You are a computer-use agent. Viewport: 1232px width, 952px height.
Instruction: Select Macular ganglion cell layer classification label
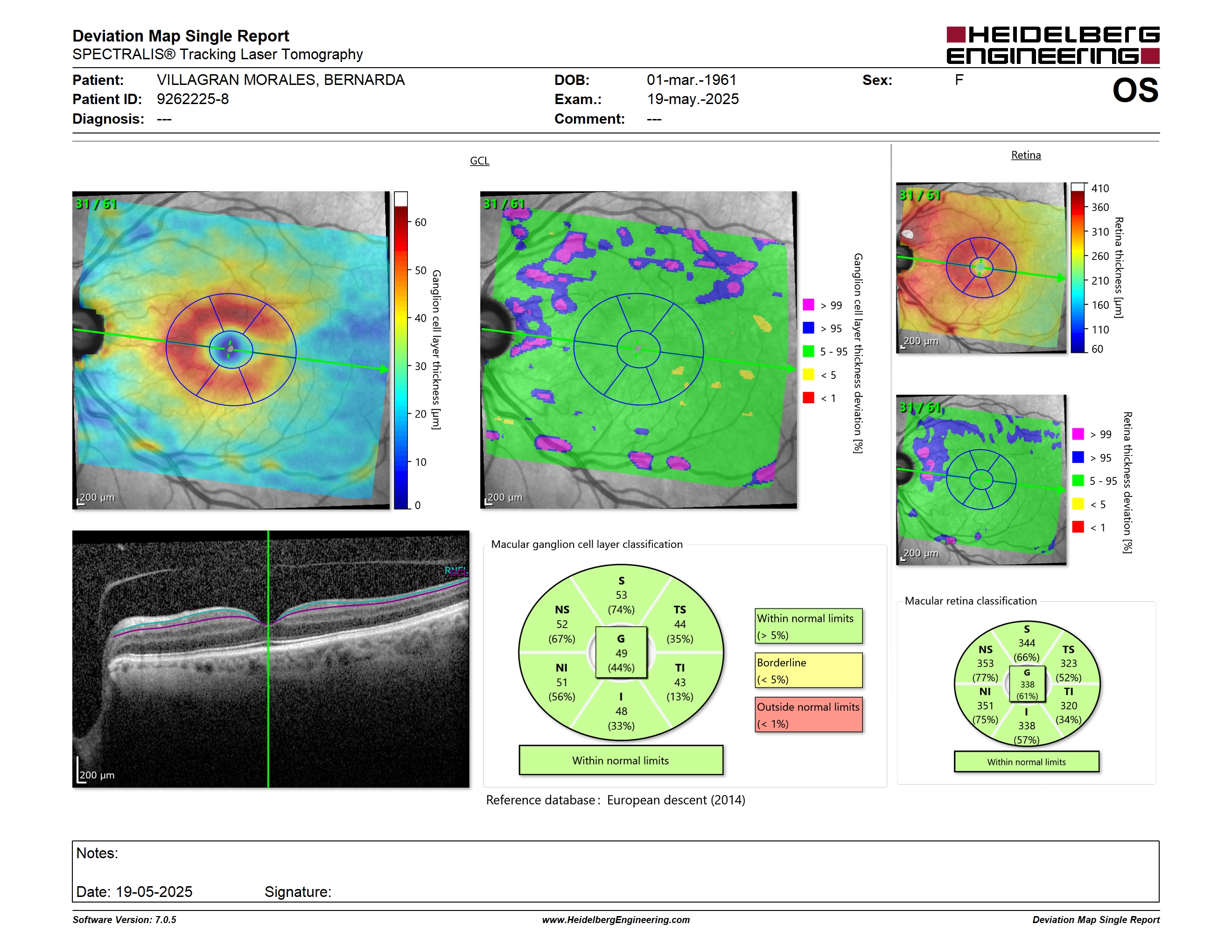587,544
